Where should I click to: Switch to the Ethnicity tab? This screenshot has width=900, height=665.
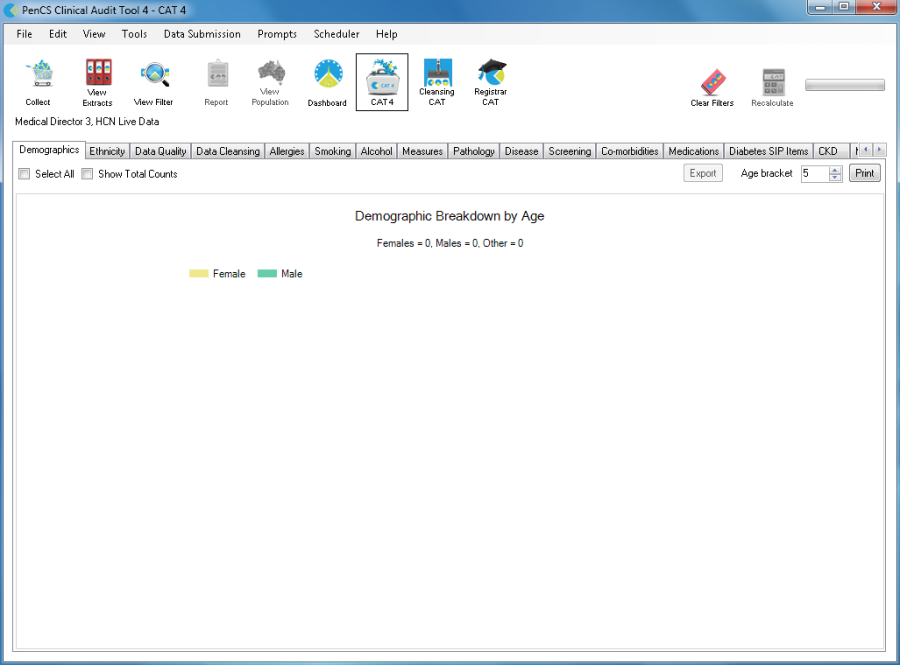click(107, 151)
